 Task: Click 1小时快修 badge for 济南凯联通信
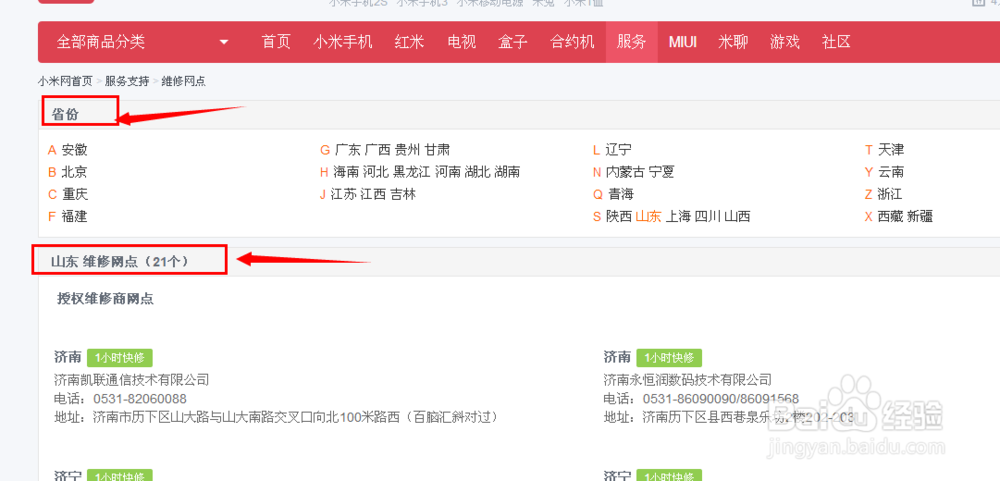point(120,357)
